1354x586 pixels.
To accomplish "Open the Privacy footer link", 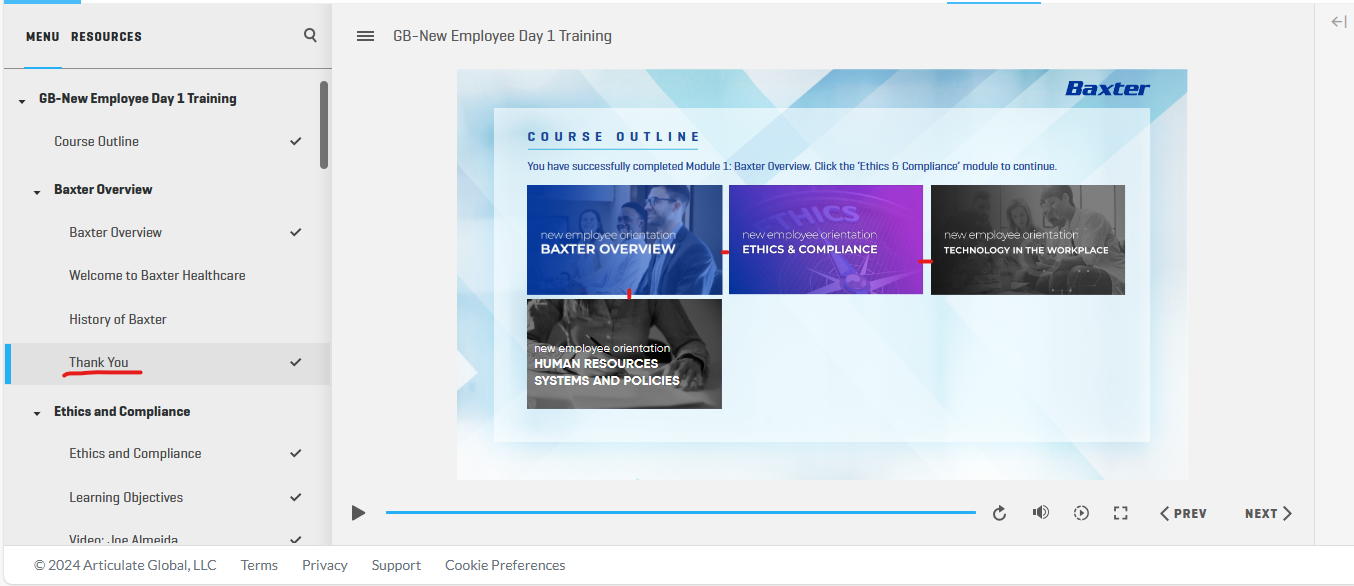I will point(325,565).
